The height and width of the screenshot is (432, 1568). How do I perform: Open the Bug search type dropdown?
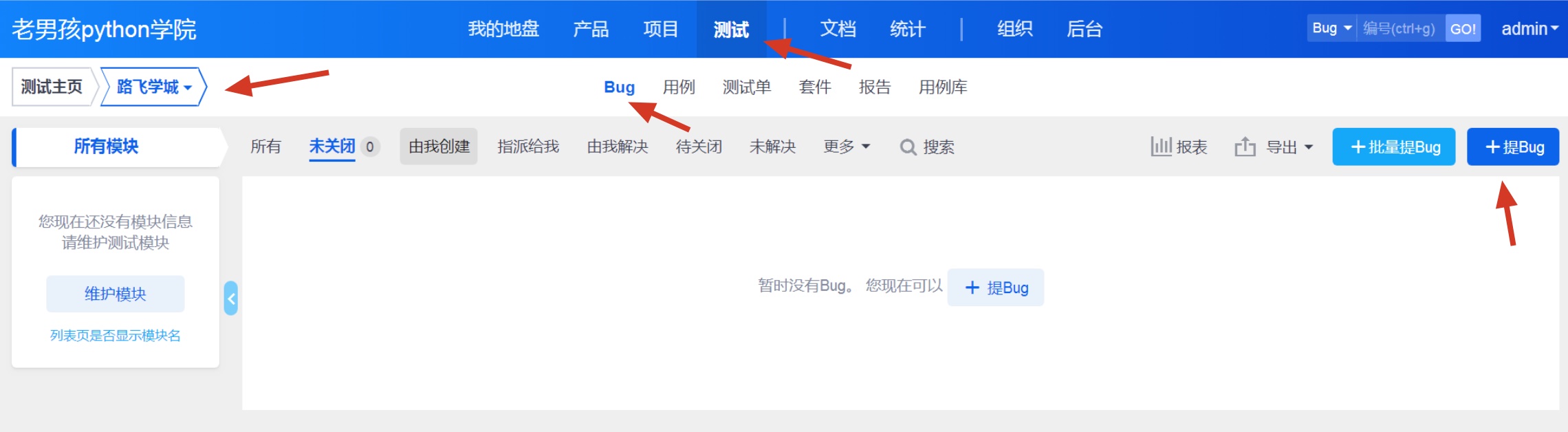[1331, 28]
